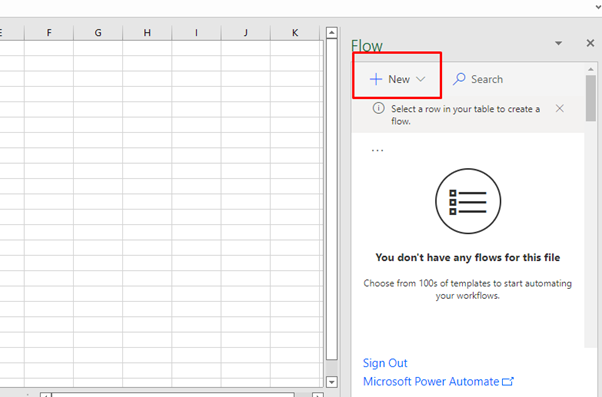The width and height of the screenshot is (602, 397).
Task: Click the list icon in the empty flows circle
Action: pos(468,202)
